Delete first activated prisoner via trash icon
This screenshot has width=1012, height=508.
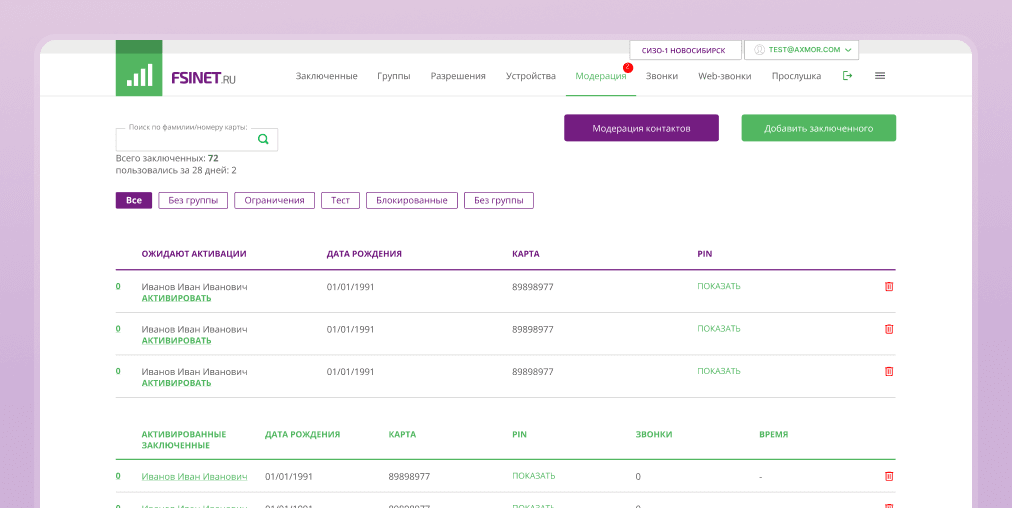coord(889,477)
